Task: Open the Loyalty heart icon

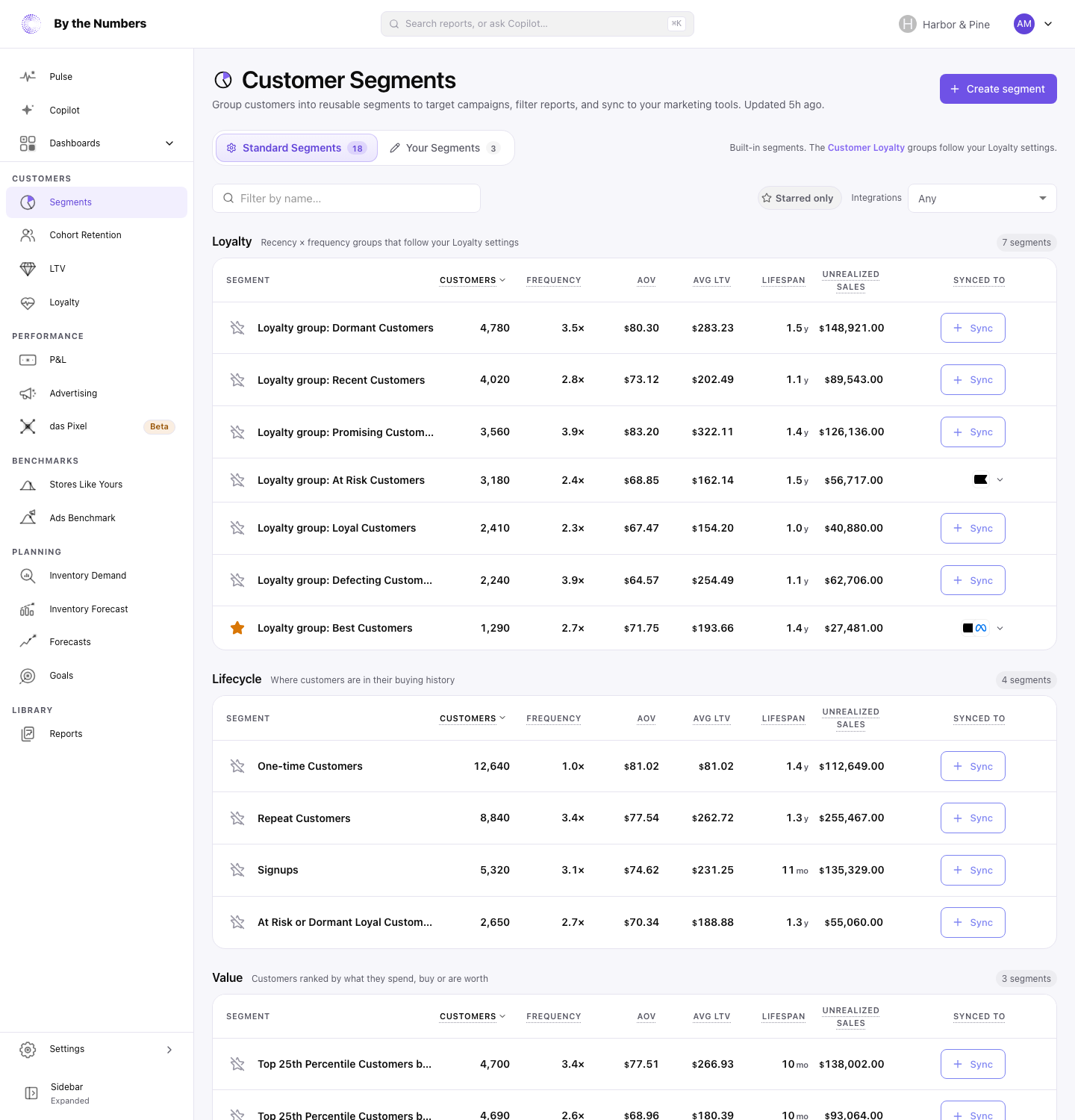Action: (x=28, y=302)
